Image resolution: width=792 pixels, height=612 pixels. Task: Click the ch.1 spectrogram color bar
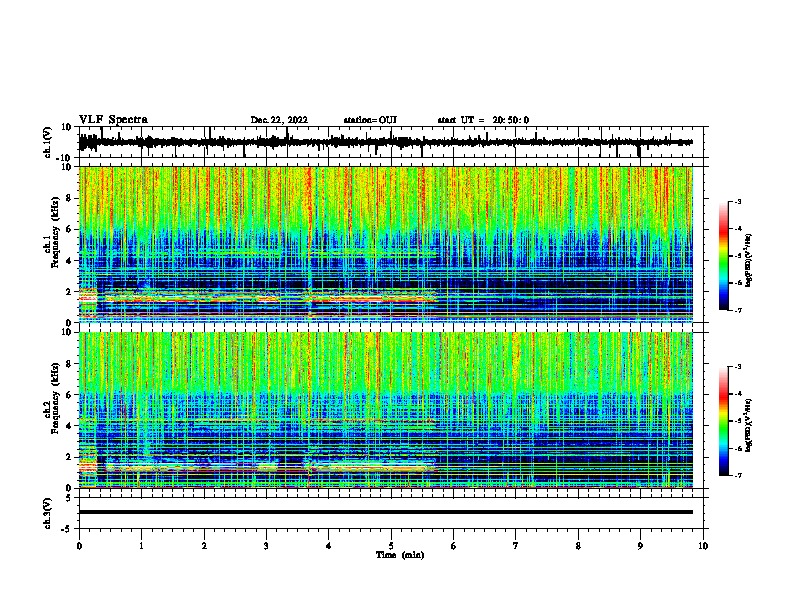tap(723, 256)
